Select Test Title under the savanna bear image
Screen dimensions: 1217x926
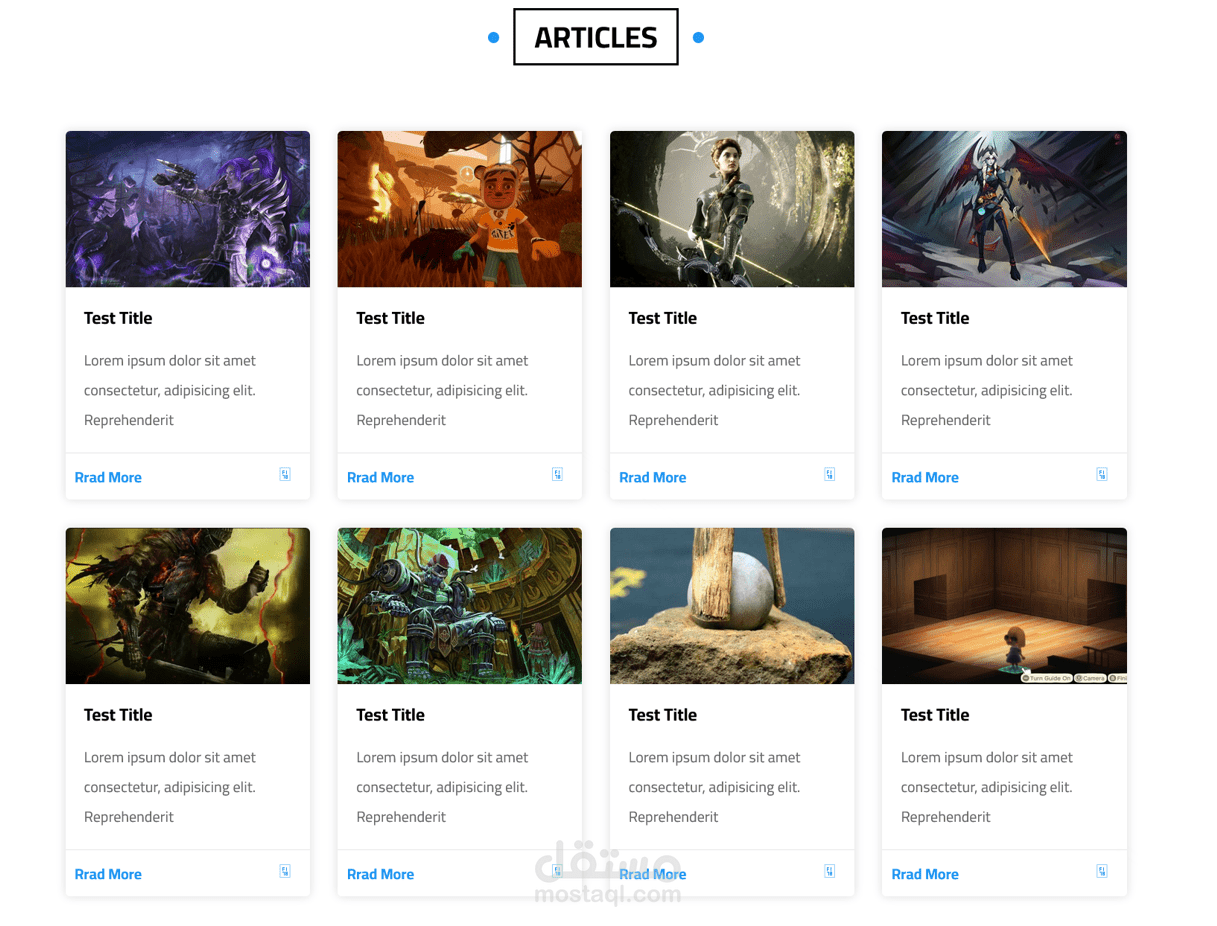tap(390, 318)
